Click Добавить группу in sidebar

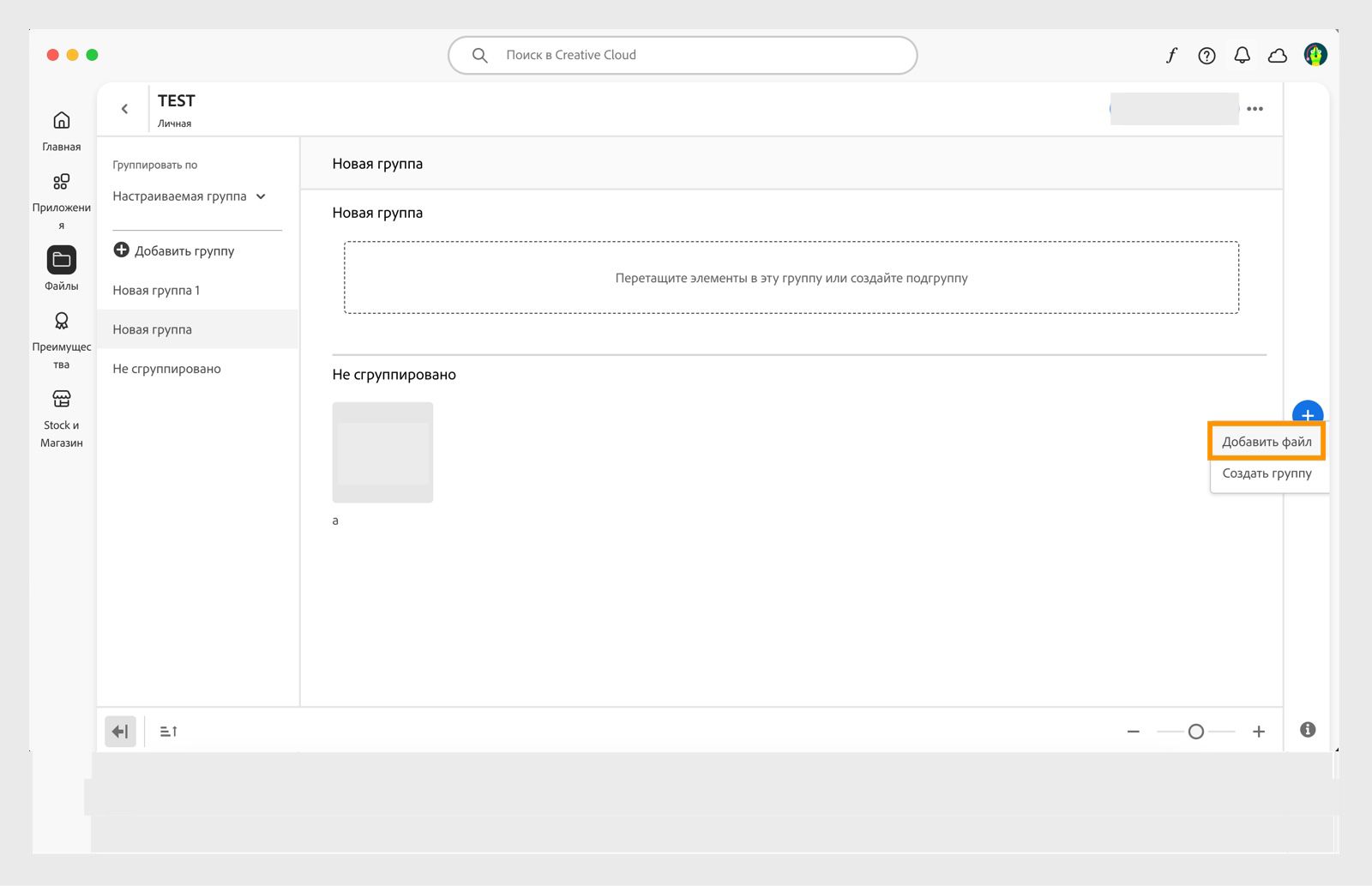pos(174,250)
